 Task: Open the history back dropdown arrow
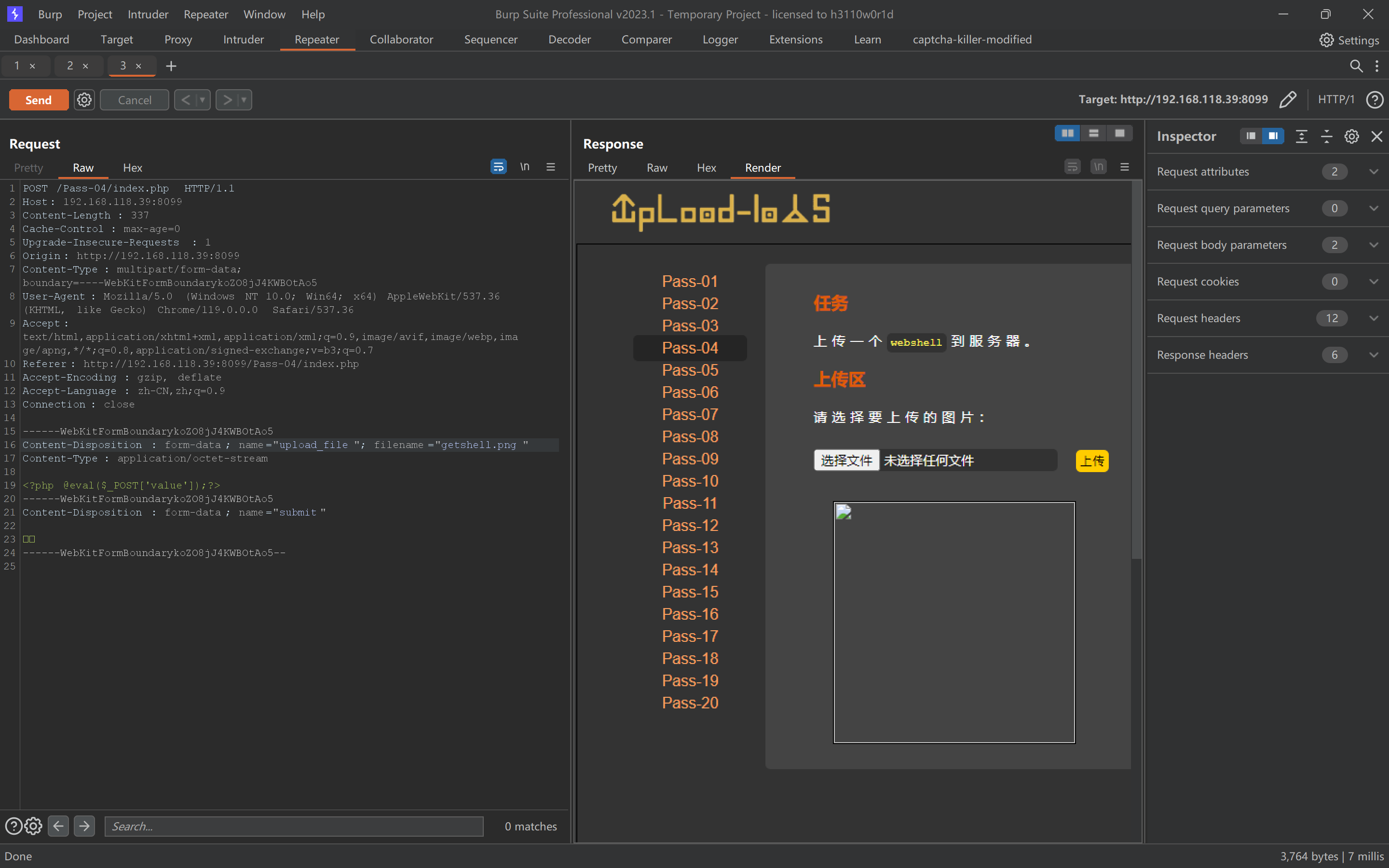tap(202, 100)
